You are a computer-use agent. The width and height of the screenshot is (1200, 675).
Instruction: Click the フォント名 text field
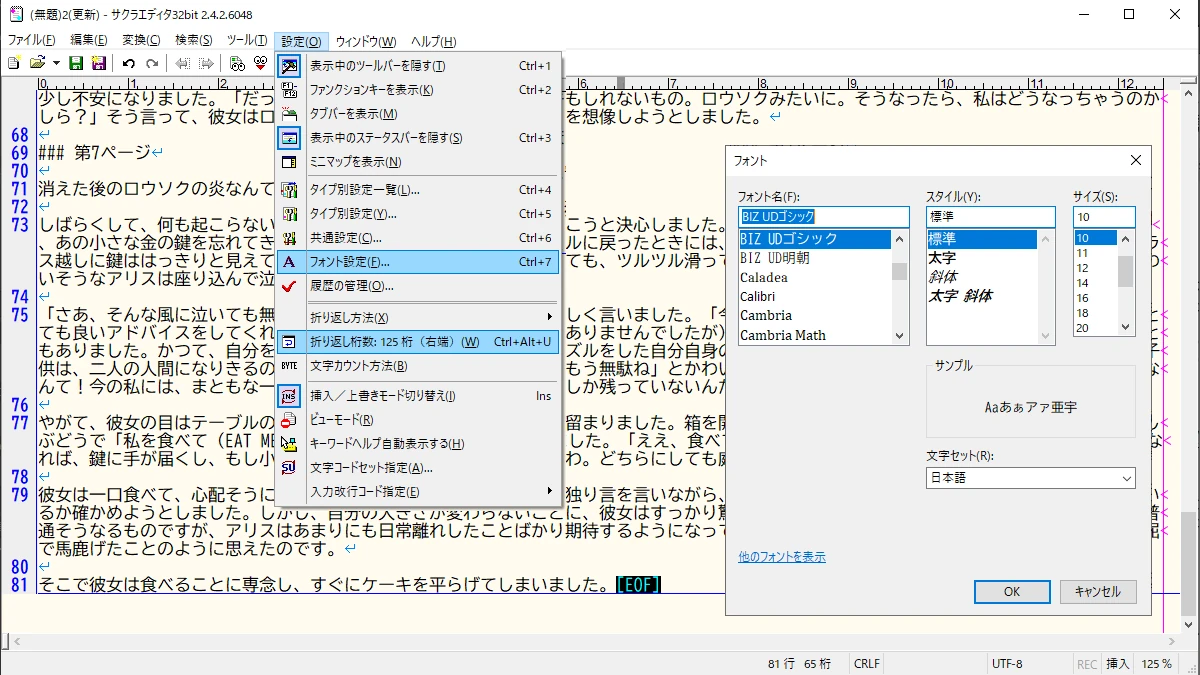(823, 217)
